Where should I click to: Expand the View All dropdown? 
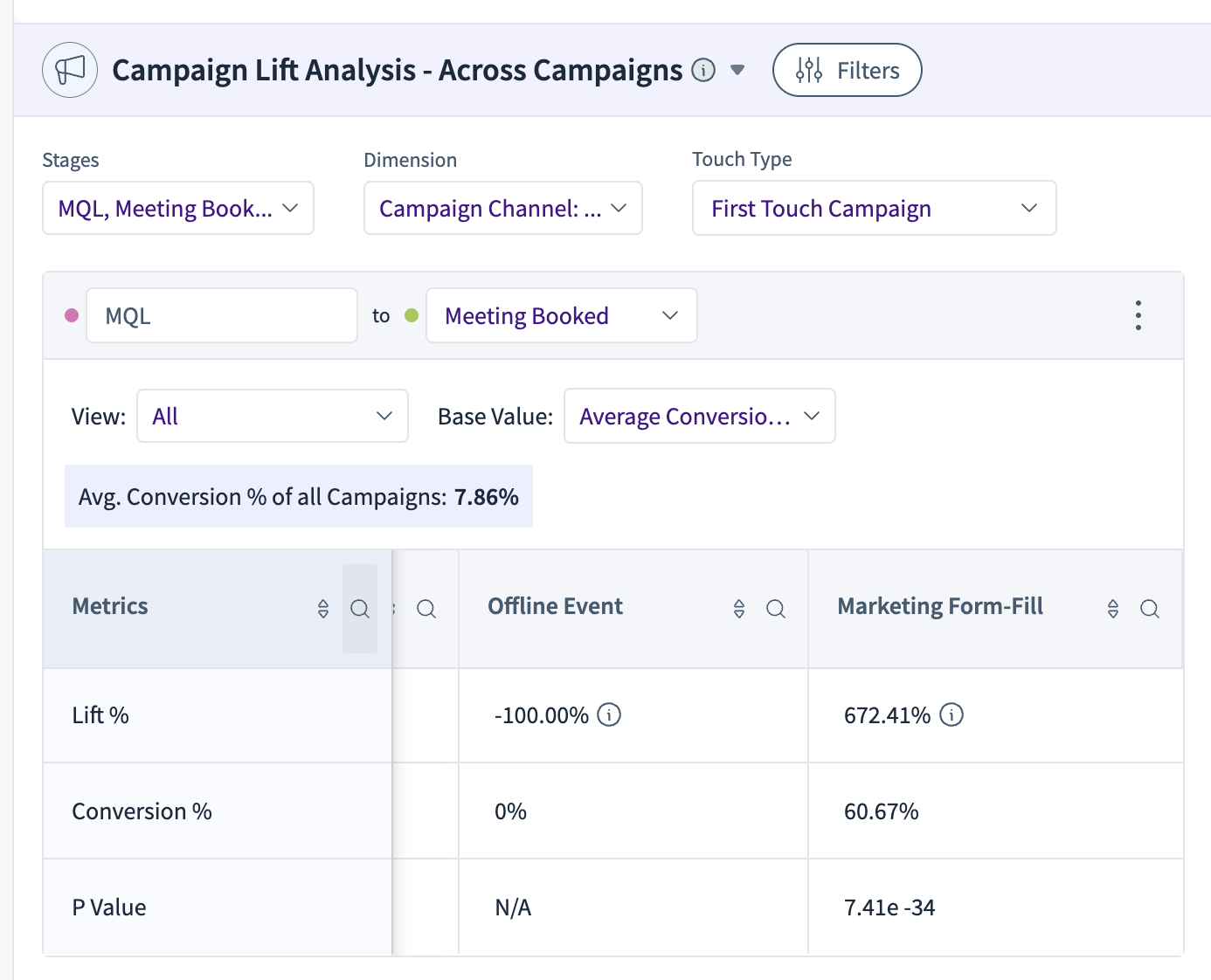273,416
